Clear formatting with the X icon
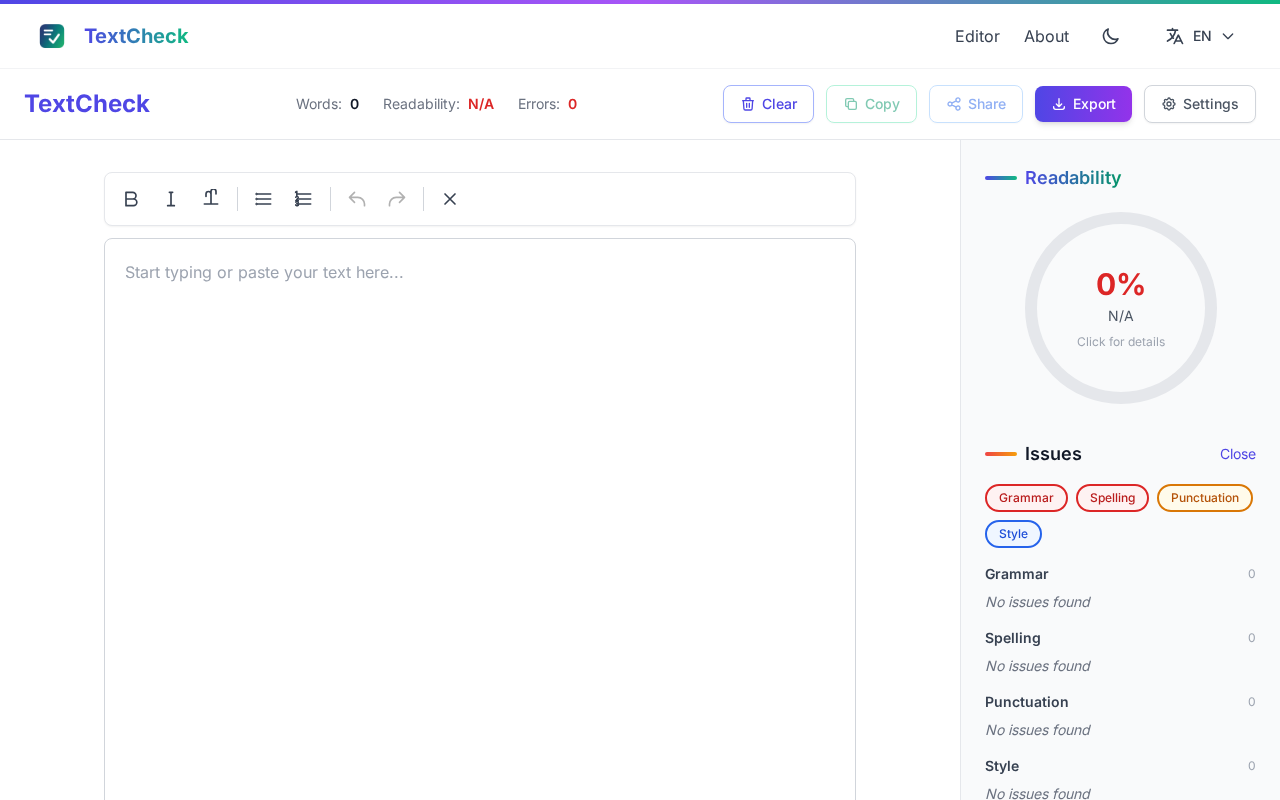 click(x=450, y=199)
